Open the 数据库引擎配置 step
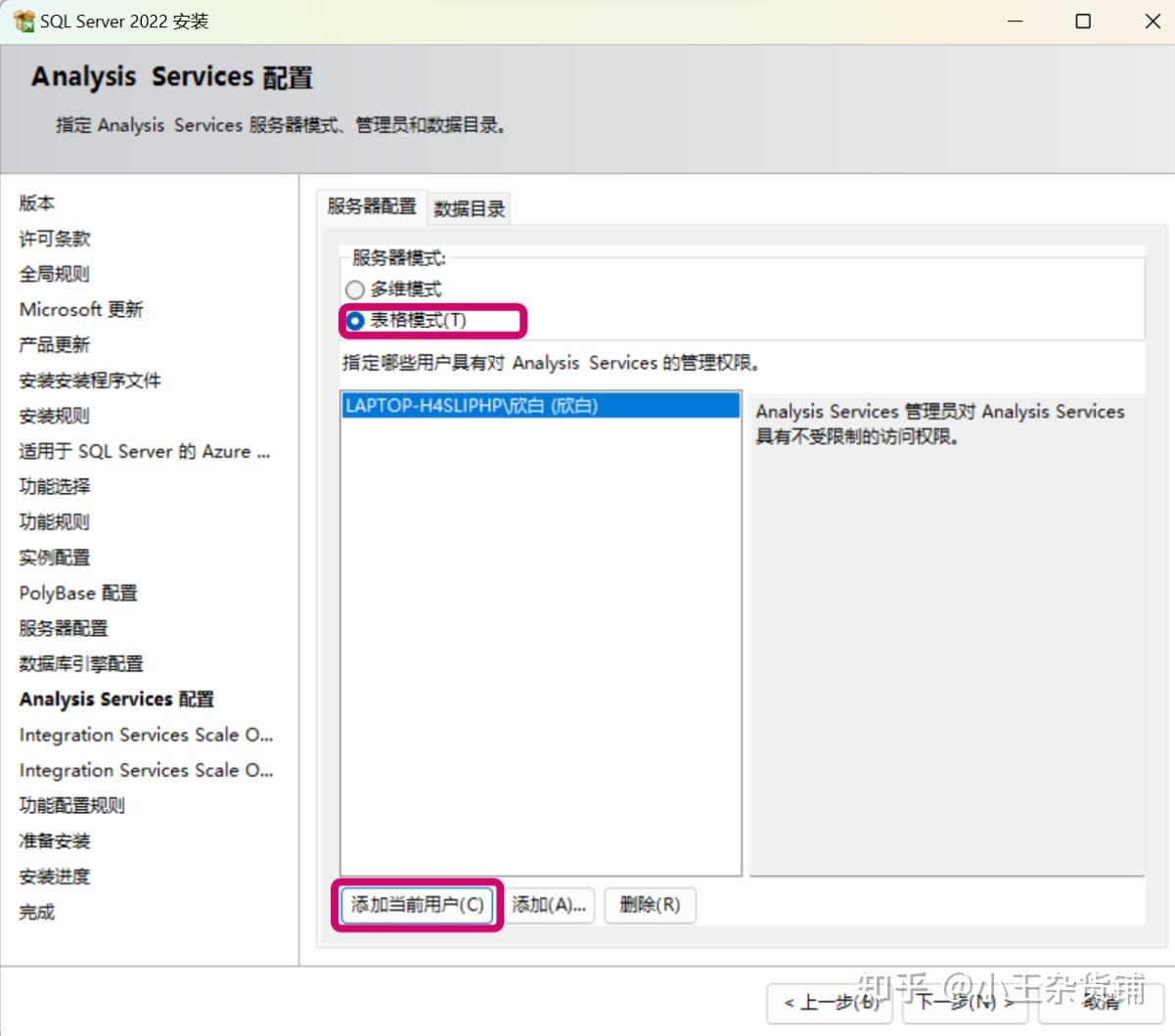The image size is (1175, 1036). click(82, 663)
